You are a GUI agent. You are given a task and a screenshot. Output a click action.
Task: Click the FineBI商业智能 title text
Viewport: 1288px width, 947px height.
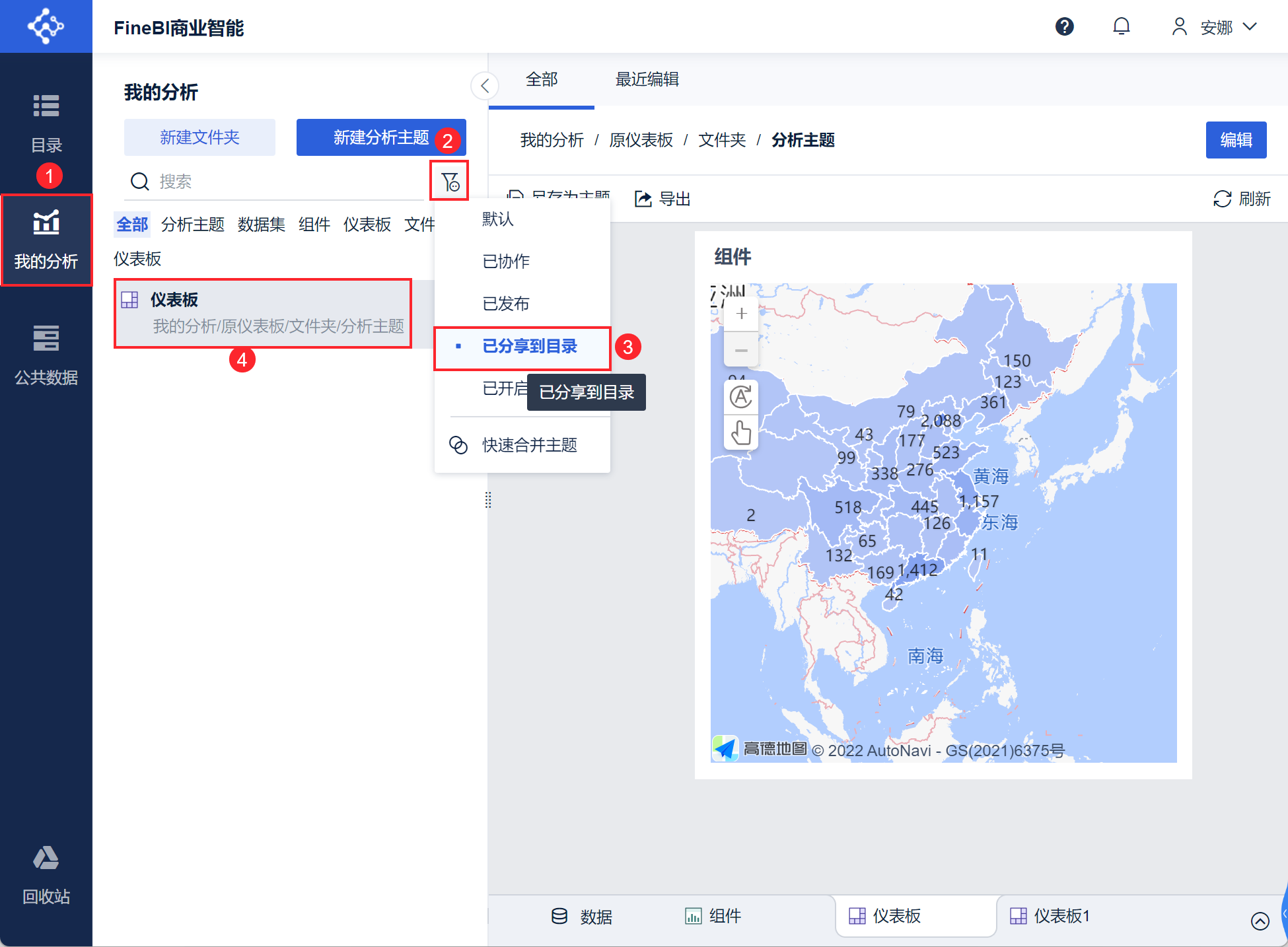(x=178, y=28)
